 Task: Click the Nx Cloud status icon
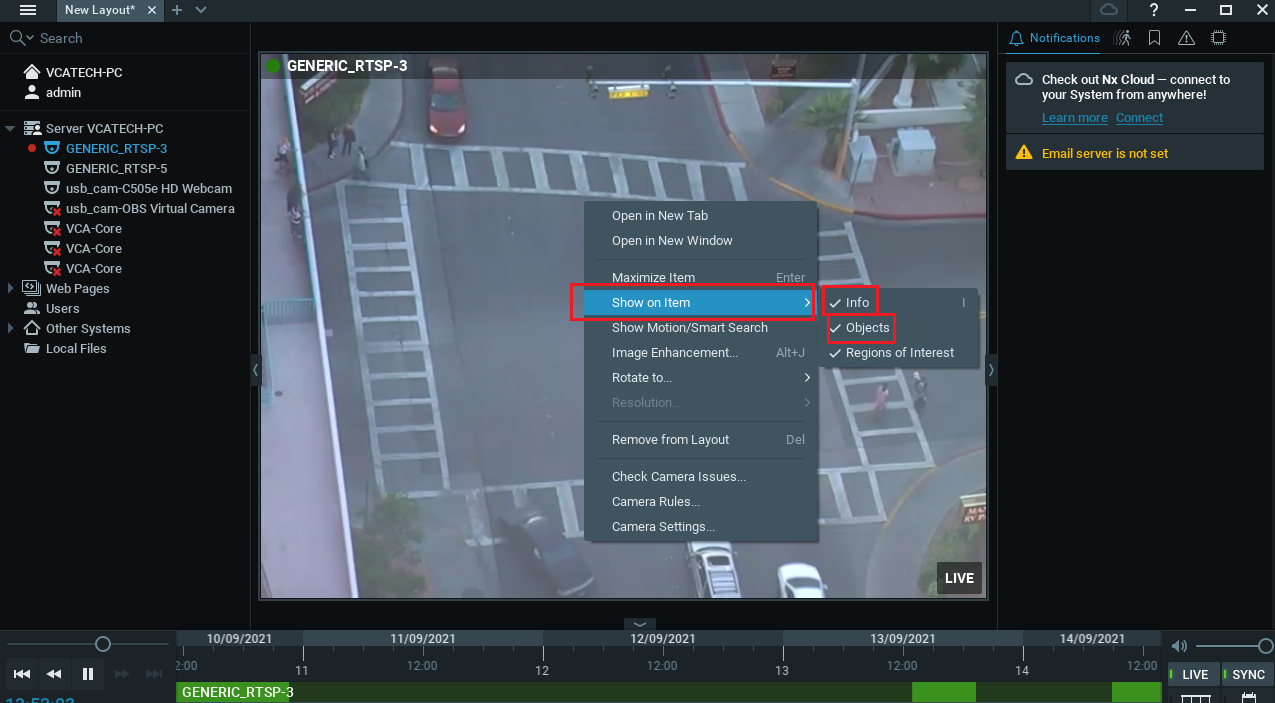pyautogui.click(x=1108, y=10)
